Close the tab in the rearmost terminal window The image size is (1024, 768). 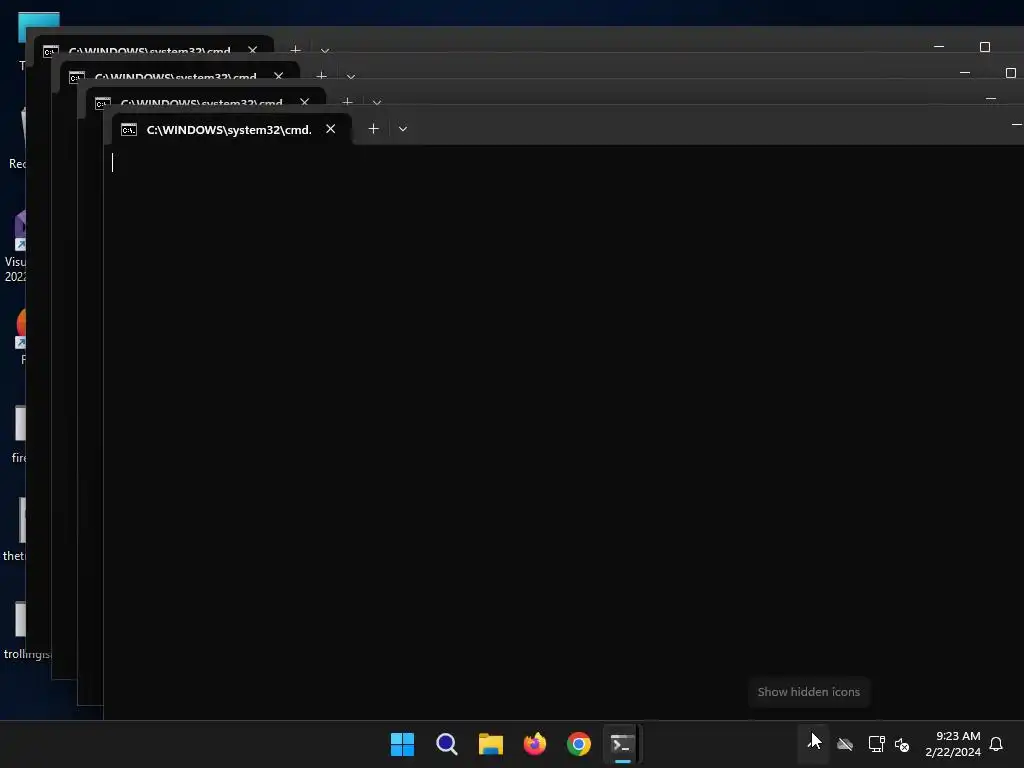(252, 49)
